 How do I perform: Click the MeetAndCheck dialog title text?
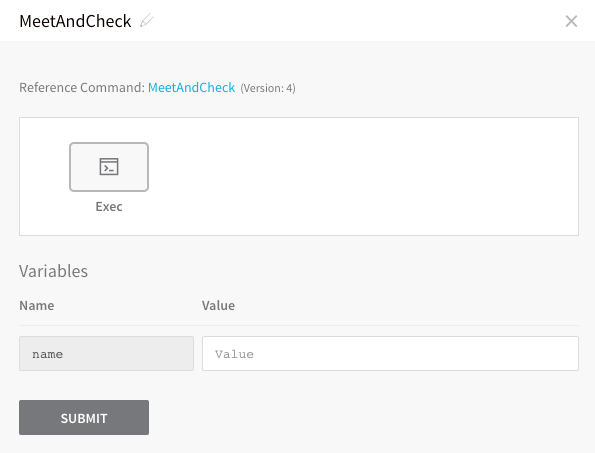[75, 21]
